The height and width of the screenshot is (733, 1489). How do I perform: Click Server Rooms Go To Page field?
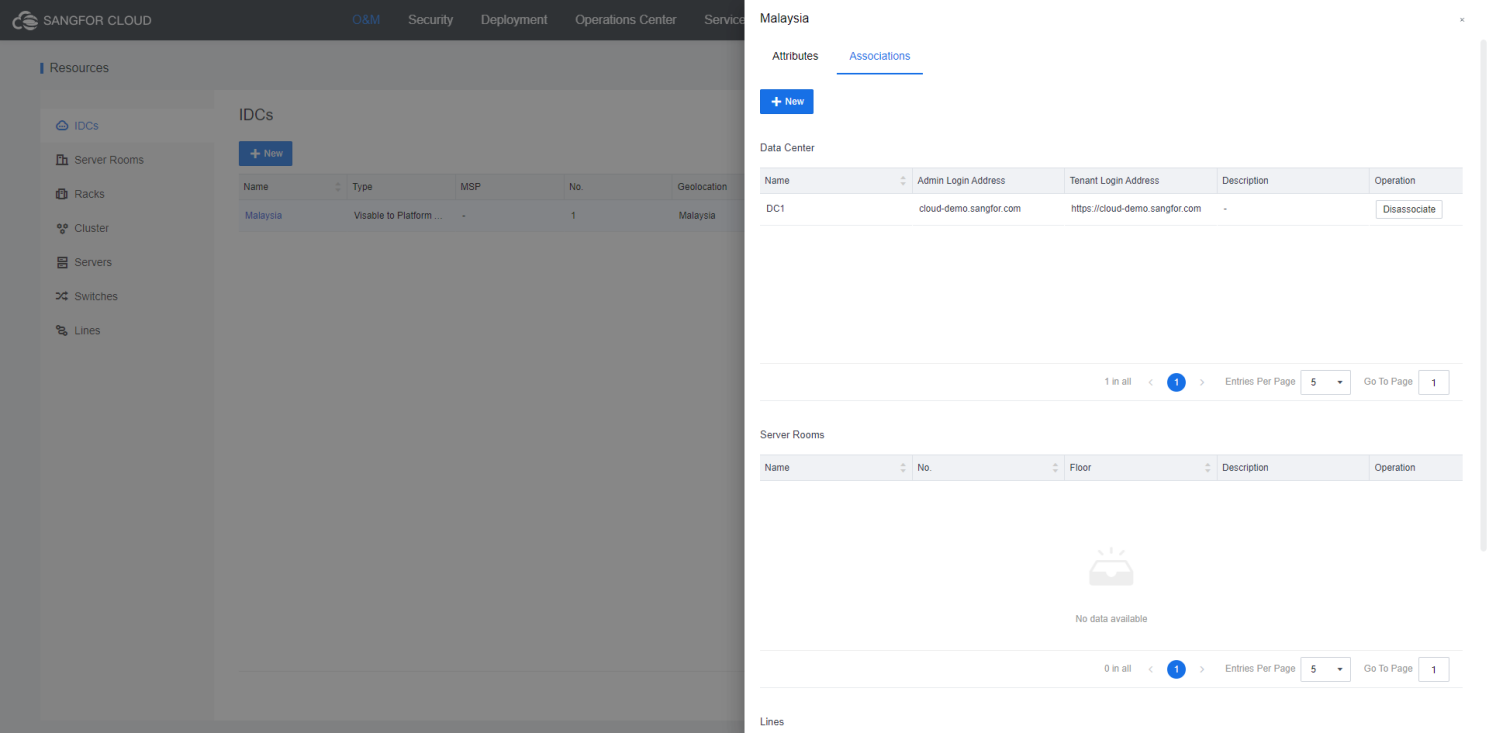[x=1433, y=669]
